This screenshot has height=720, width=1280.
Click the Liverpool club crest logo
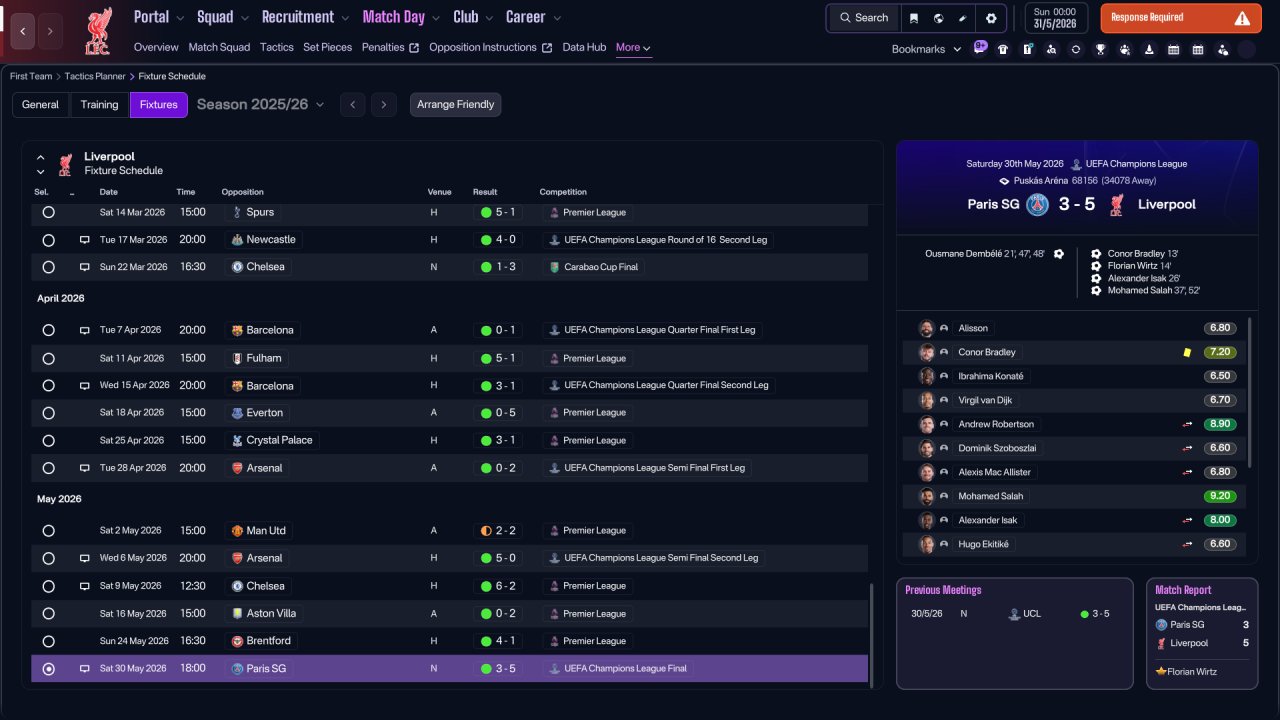98,30
